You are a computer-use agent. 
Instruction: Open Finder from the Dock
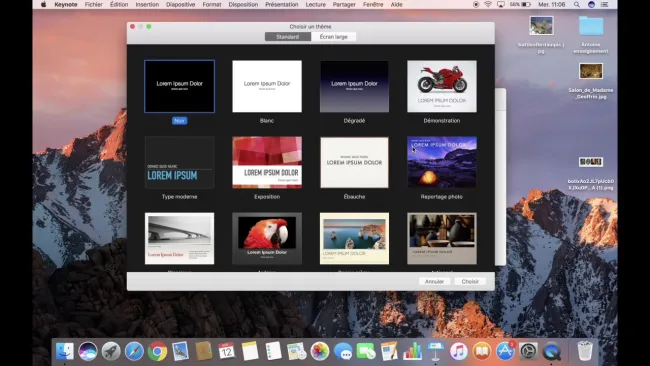coord(65,351)
